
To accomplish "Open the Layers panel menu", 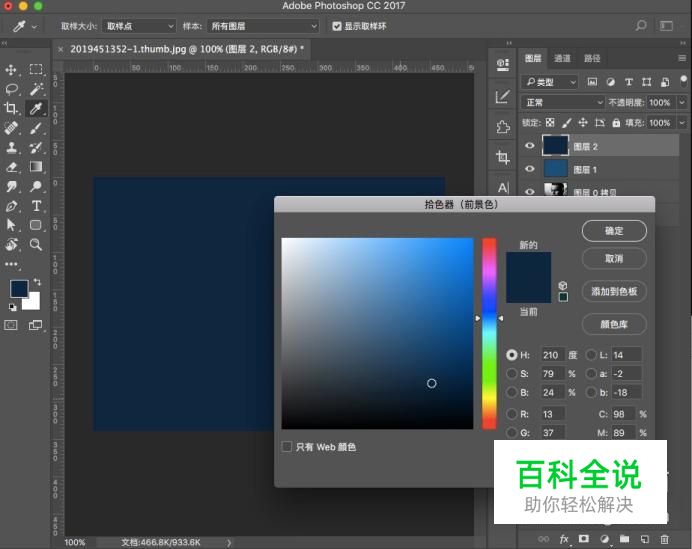I will pyautogui.click(x=682, y=58).
